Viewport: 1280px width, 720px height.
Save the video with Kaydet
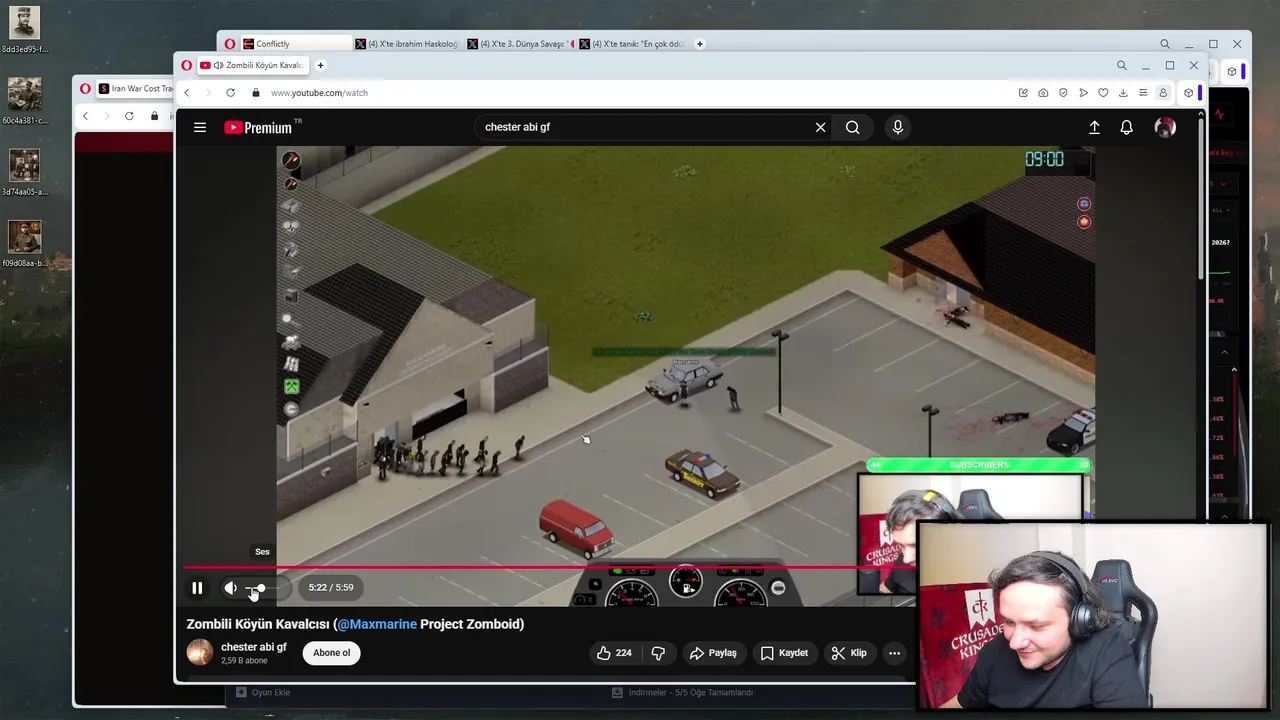coord(784,653)
